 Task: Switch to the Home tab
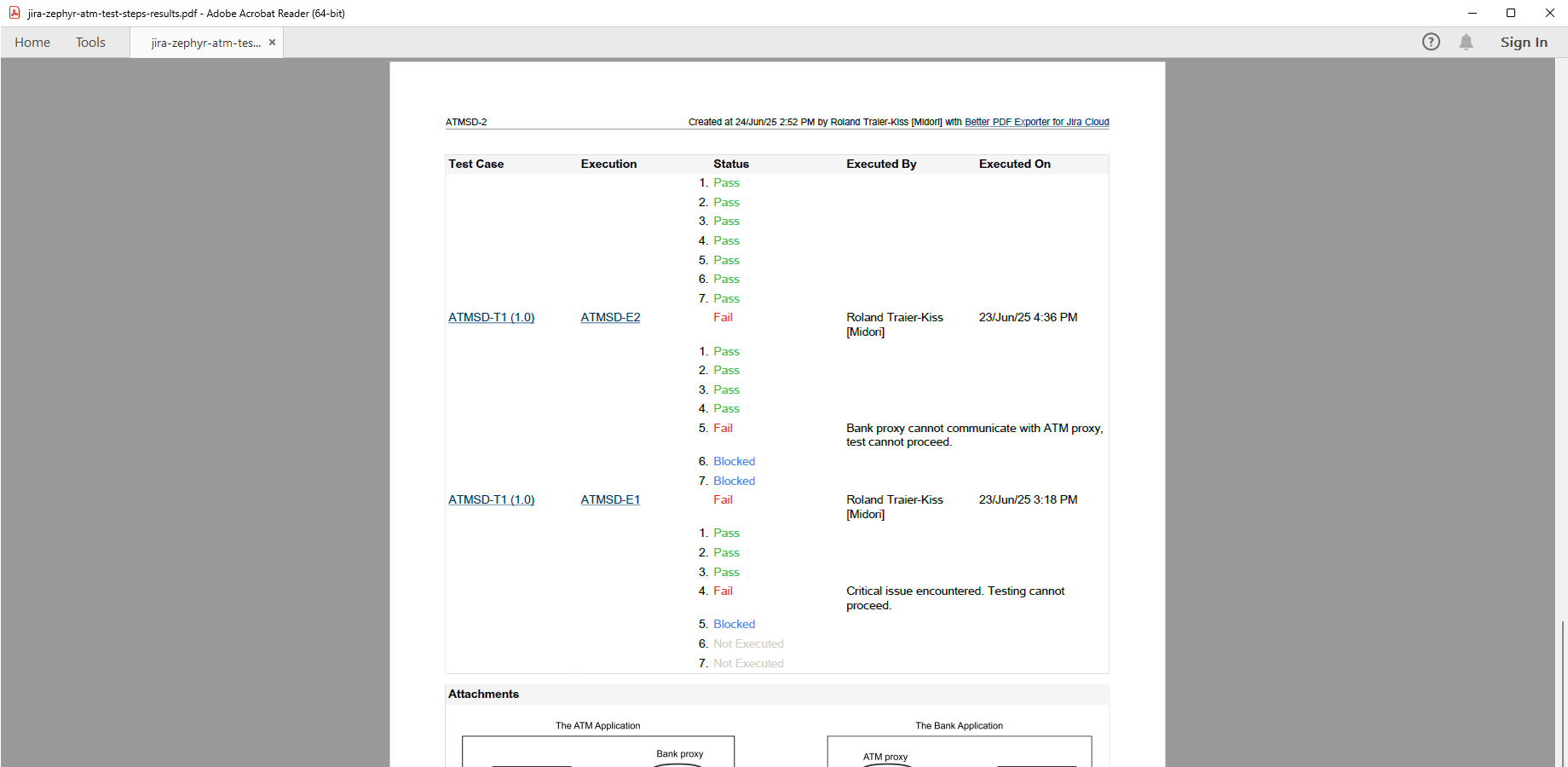point(32,42)
